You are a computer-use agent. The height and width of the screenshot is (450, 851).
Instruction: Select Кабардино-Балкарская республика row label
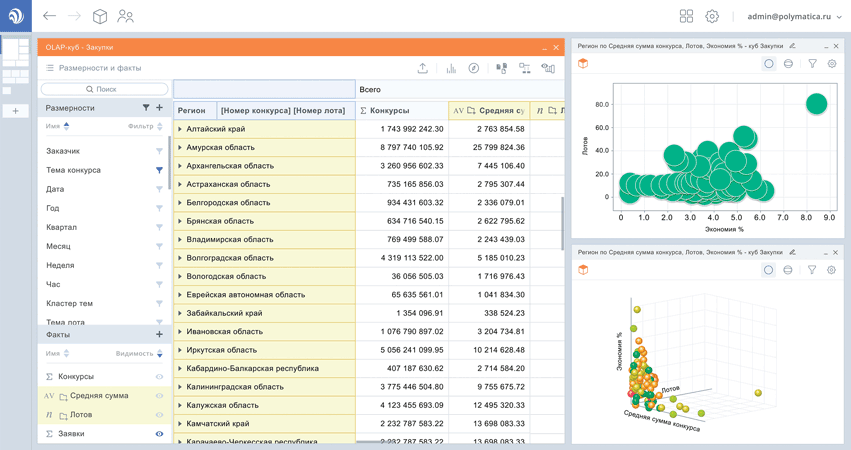click(x=252, y=368)
